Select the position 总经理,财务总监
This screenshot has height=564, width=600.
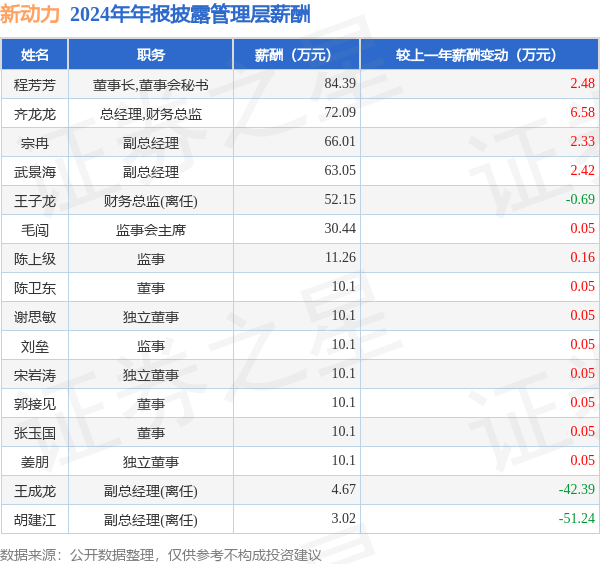(x=151, y=114)
